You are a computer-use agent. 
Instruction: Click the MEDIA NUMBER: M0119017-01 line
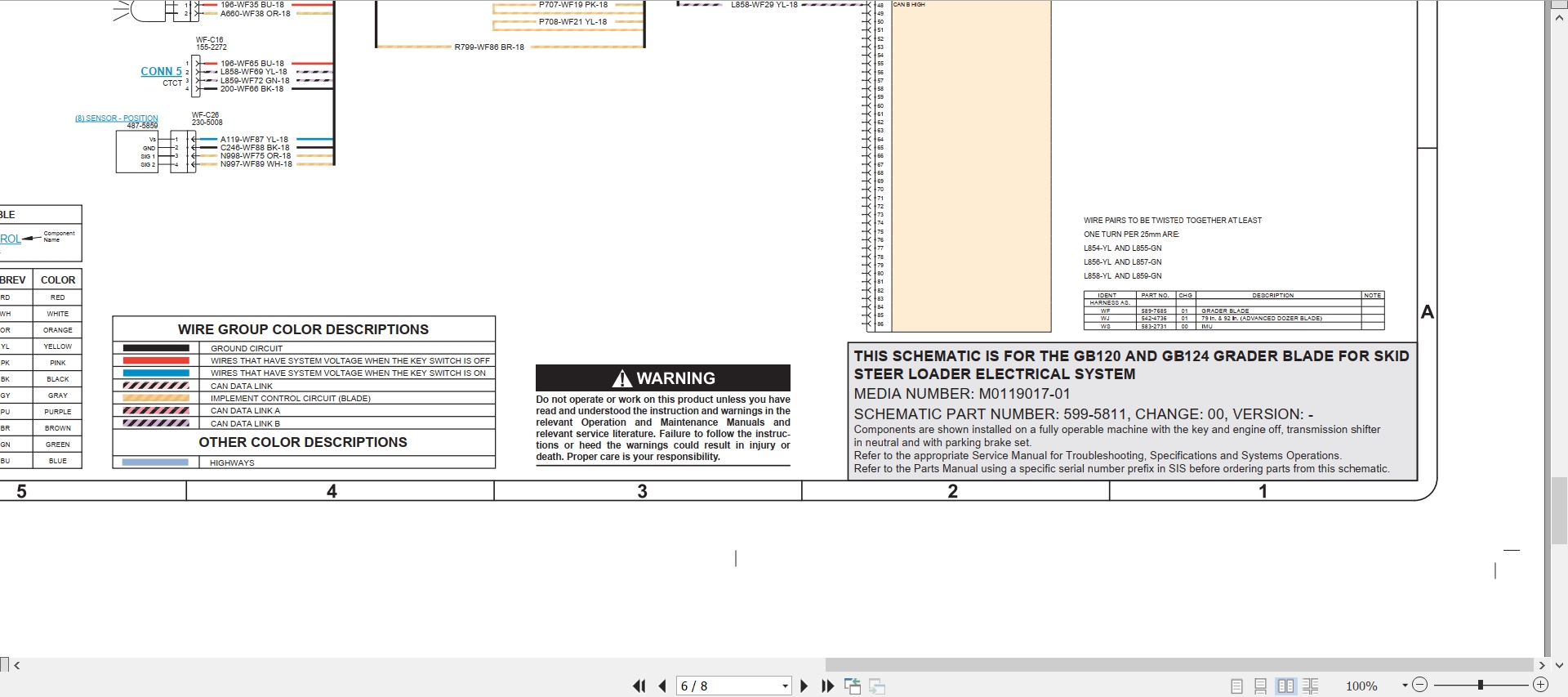point(962,394)
